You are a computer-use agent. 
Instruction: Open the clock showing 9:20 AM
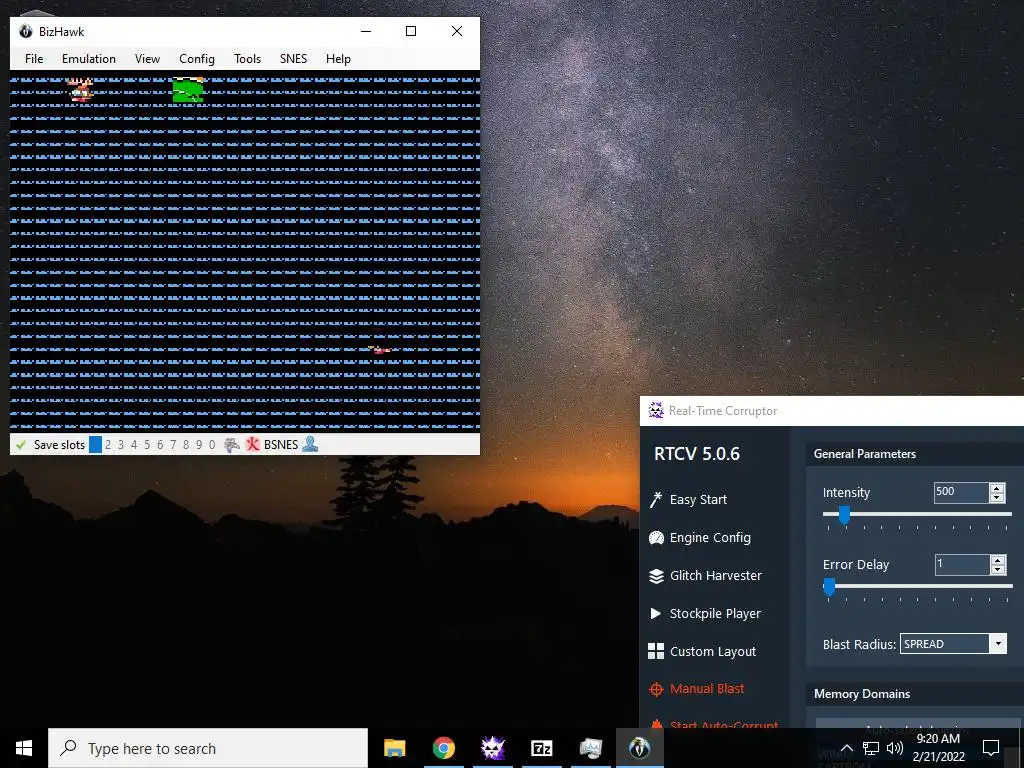(x=938, y=748)
